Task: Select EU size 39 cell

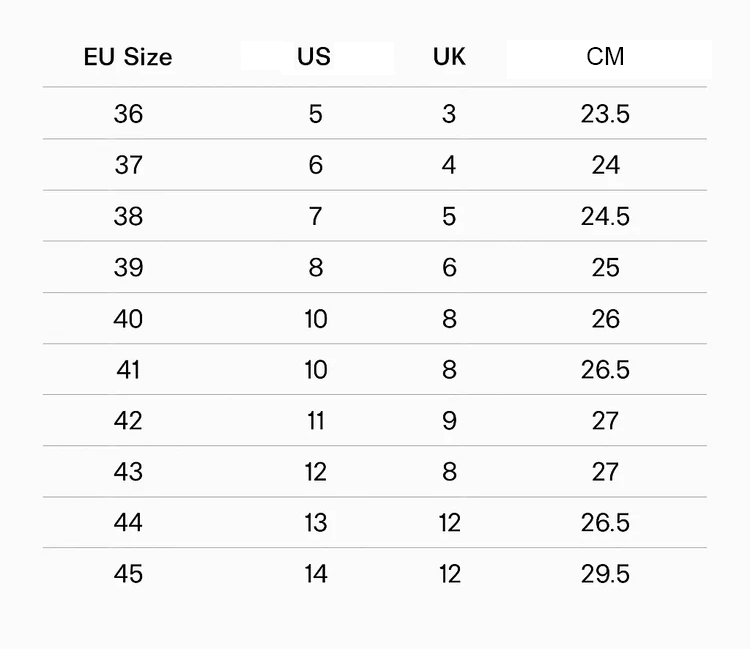Action: click(x=128, y=267)
